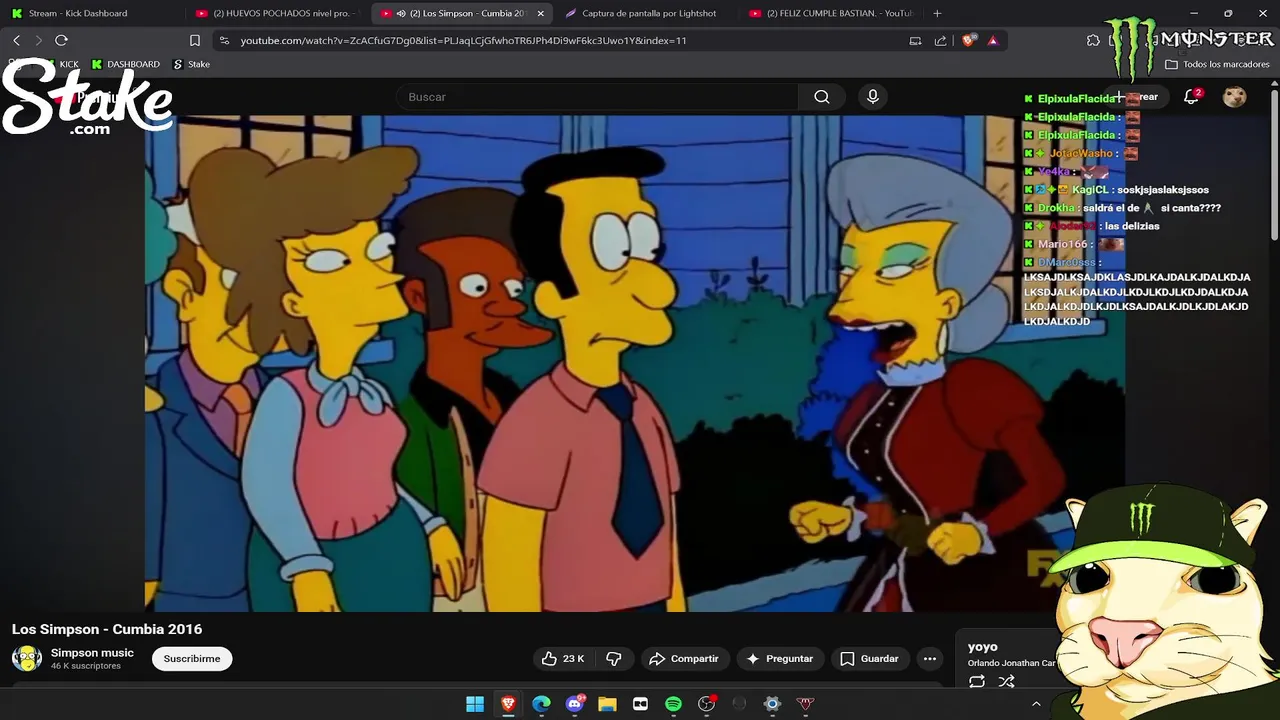Screen dimensions: 1280x720
Task: Open Brave Shields lion icon
Action: tap(968, 40)
